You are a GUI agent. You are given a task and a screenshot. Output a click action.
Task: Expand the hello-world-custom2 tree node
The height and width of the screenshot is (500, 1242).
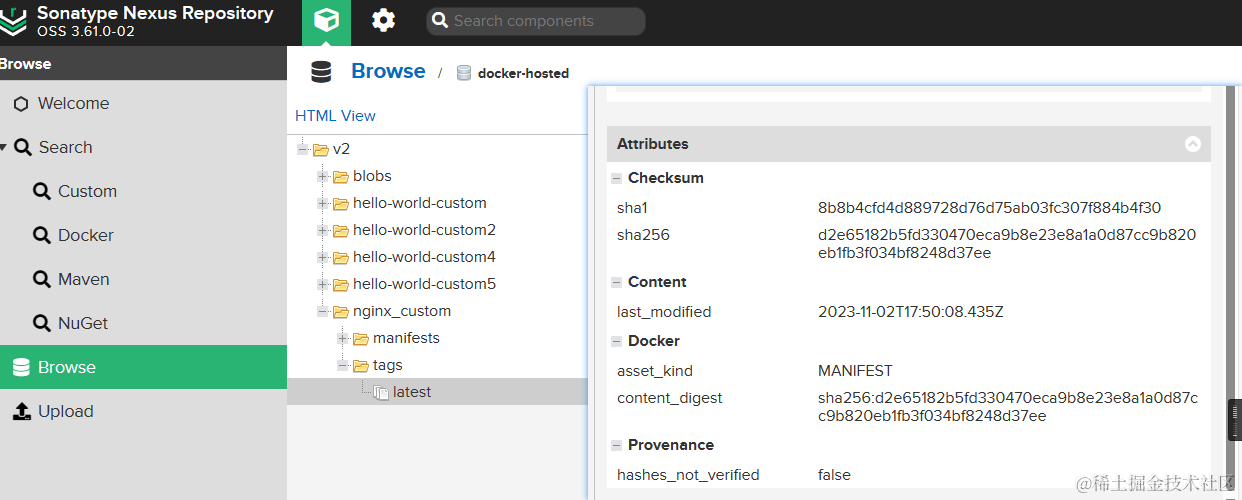(323, 231)
